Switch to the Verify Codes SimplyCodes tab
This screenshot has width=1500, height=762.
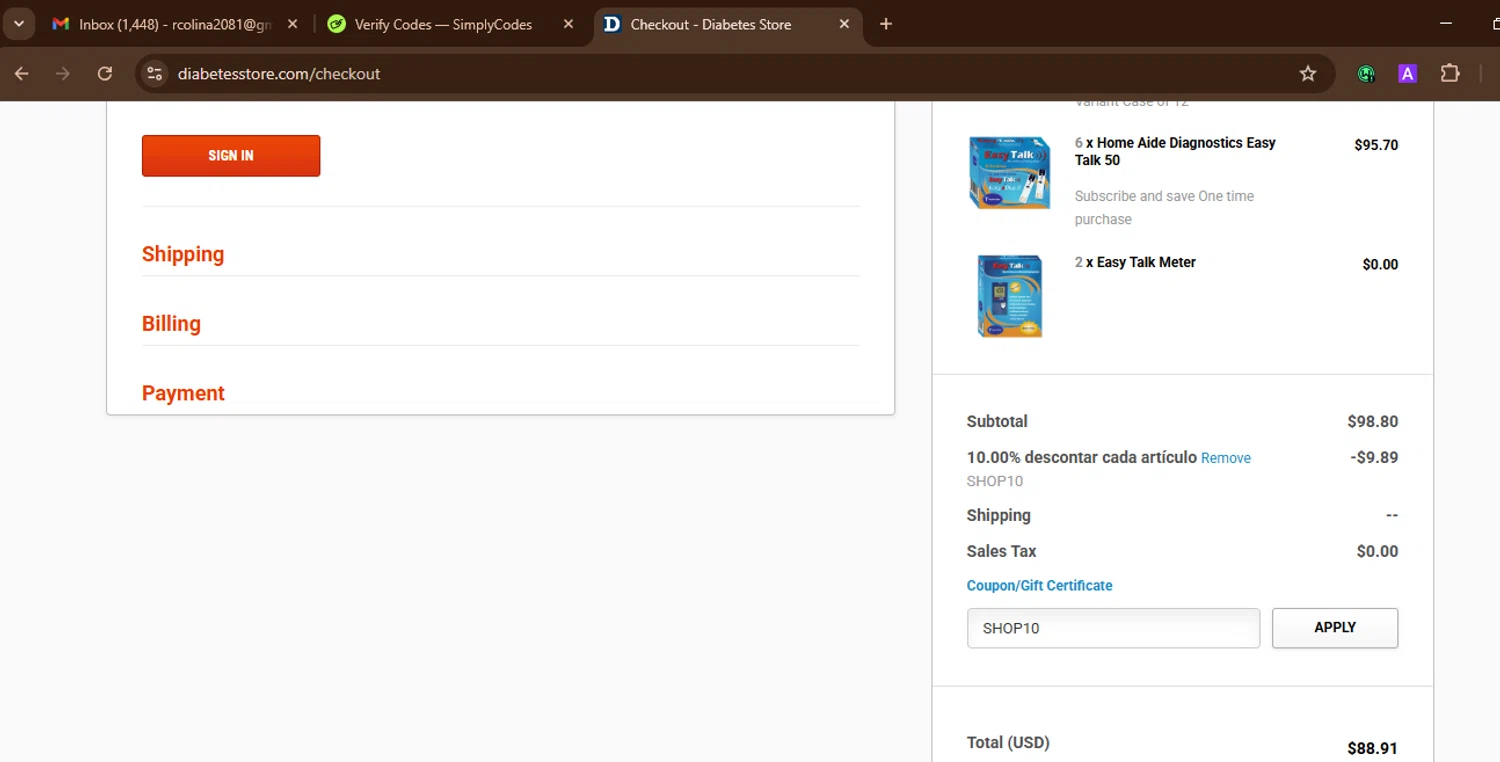pyautogui.click(x=451, y=24)
